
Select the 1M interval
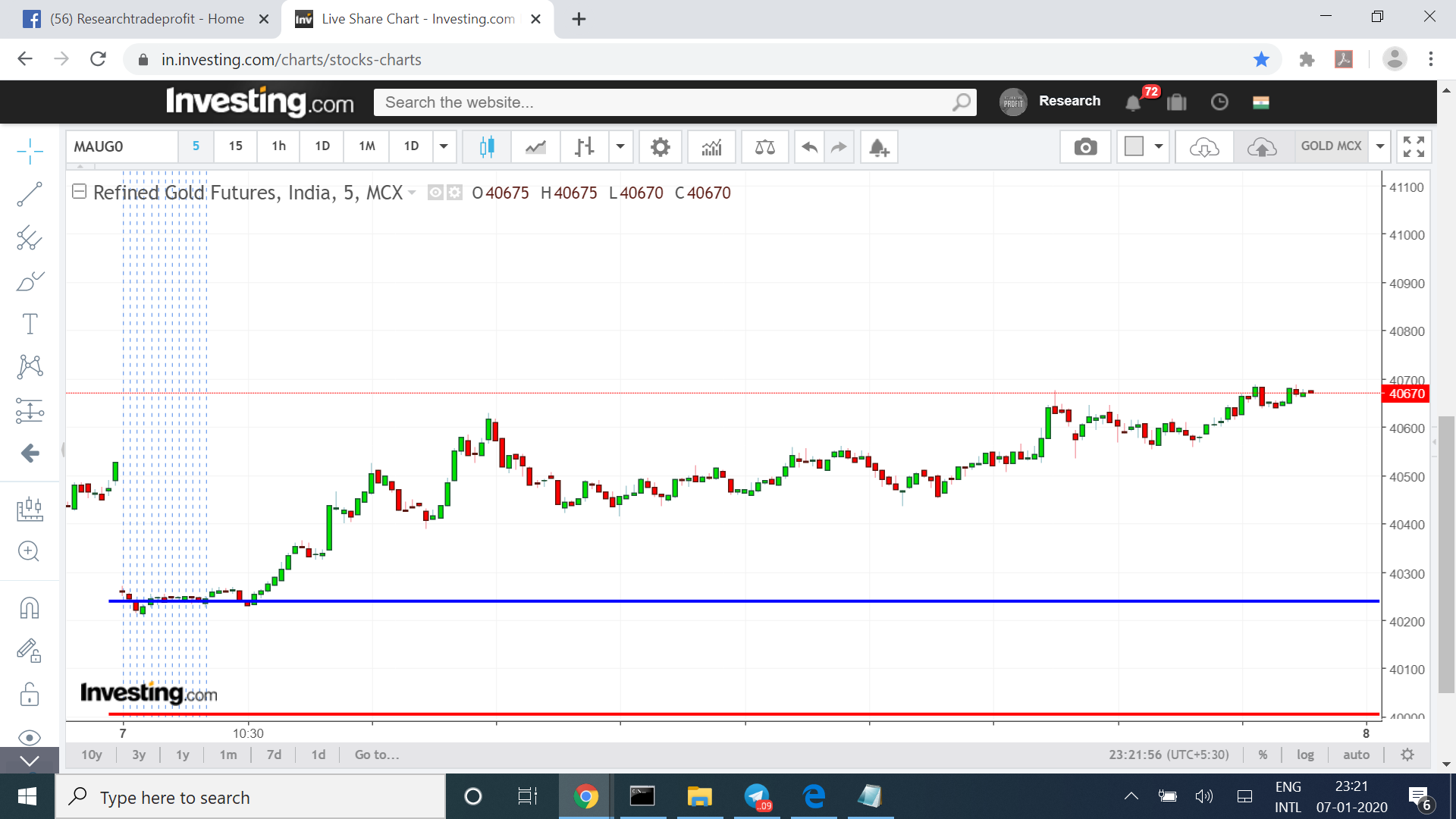(367, 146)
